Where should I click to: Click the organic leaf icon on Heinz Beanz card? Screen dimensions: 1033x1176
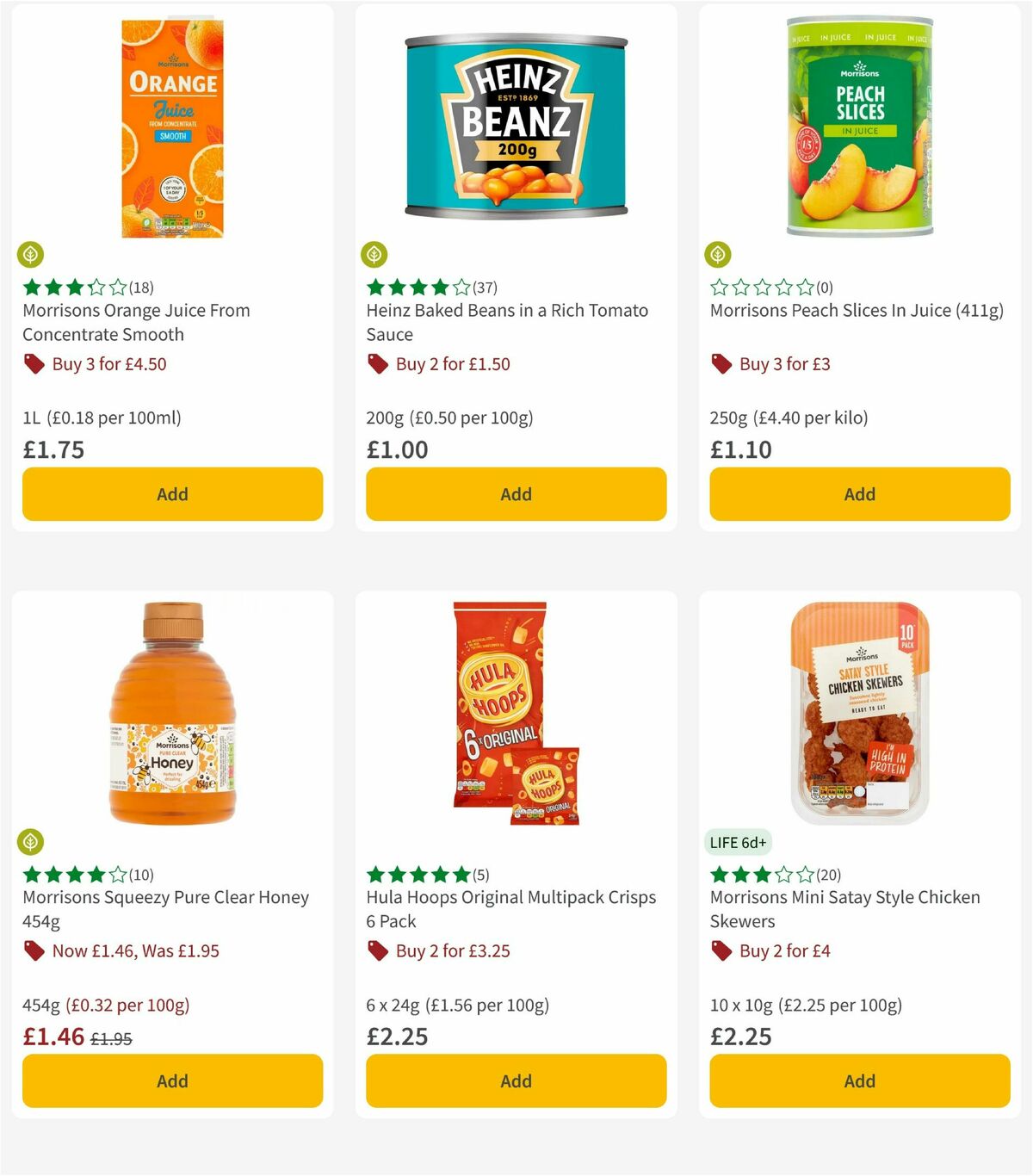pyautogui.click(x=374, y=254)
